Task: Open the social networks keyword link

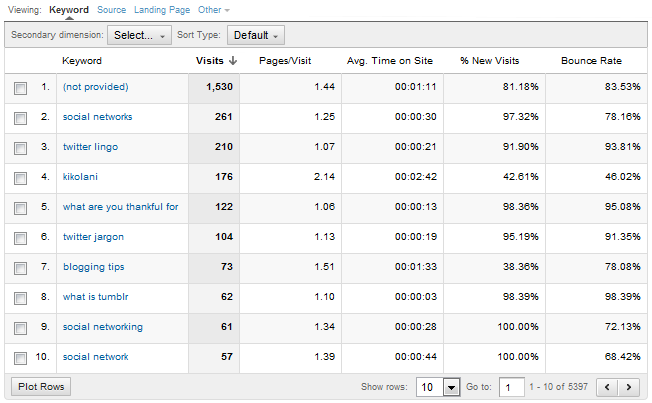Action: coord(97,117)
